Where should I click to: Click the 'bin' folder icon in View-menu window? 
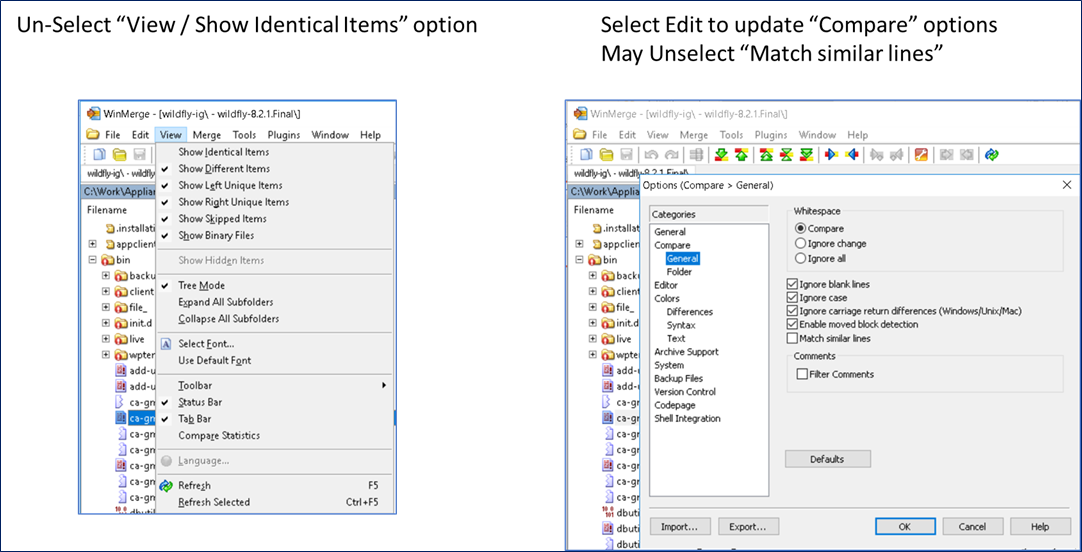(x=107, y=260)
